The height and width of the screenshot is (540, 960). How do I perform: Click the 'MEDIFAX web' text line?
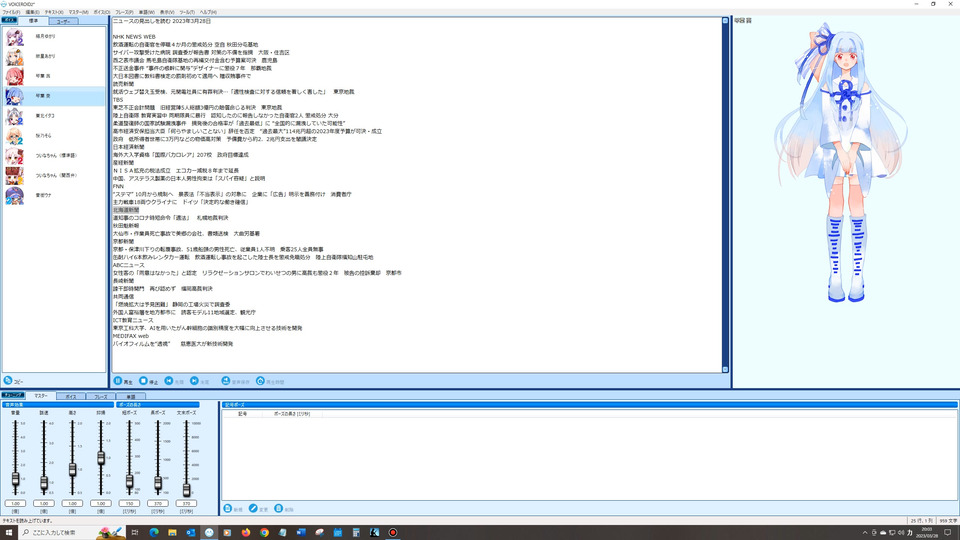pyautogui.click(x=130, y=336)
